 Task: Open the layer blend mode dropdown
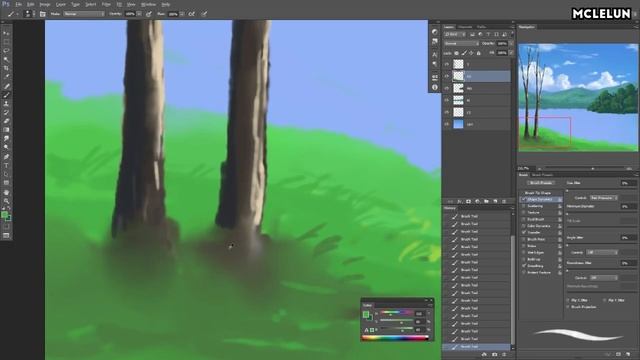(461, 43)
